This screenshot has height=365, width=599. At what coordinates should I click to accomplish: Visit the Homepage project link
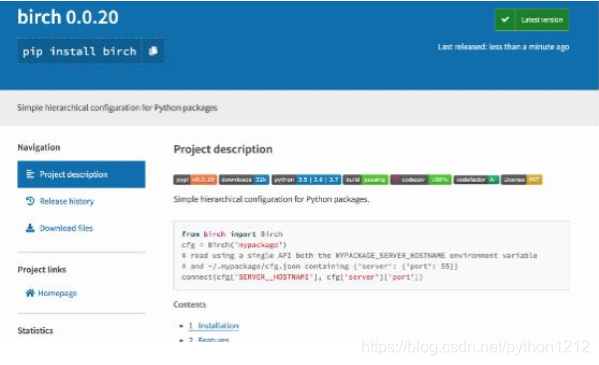tap(57, 293)
